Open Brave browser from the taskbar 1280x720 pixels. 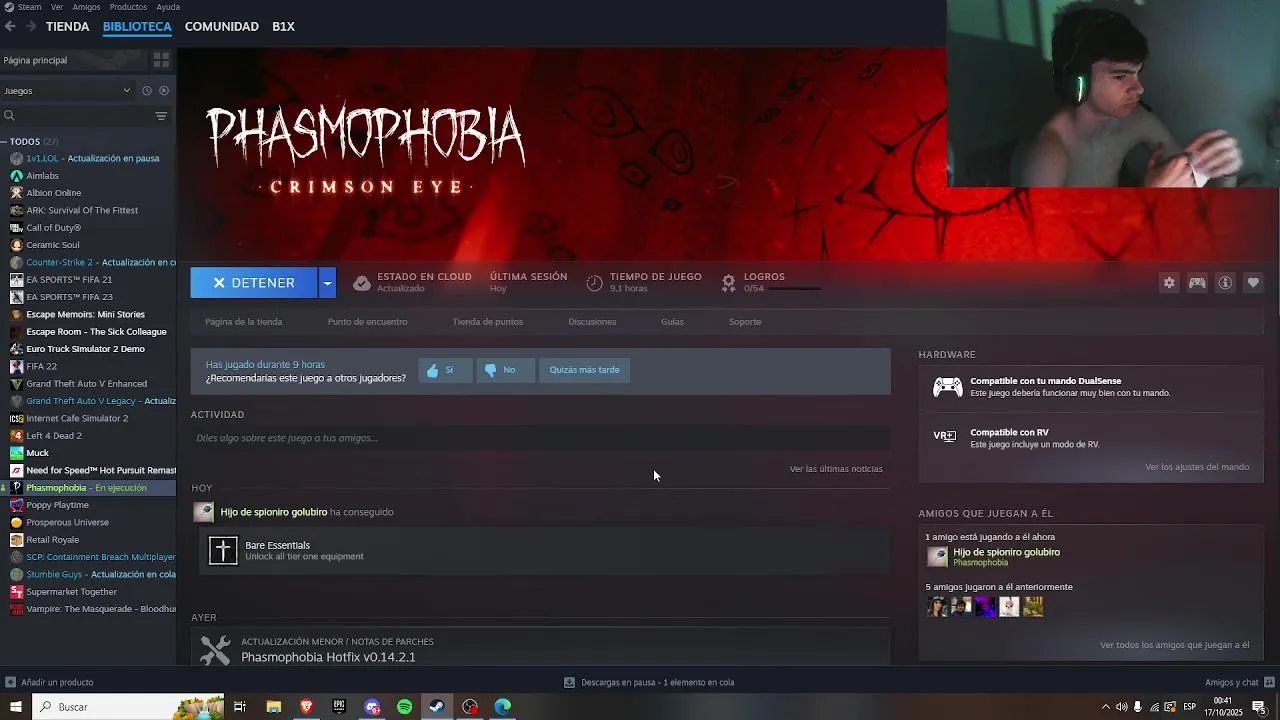(306, 707)
